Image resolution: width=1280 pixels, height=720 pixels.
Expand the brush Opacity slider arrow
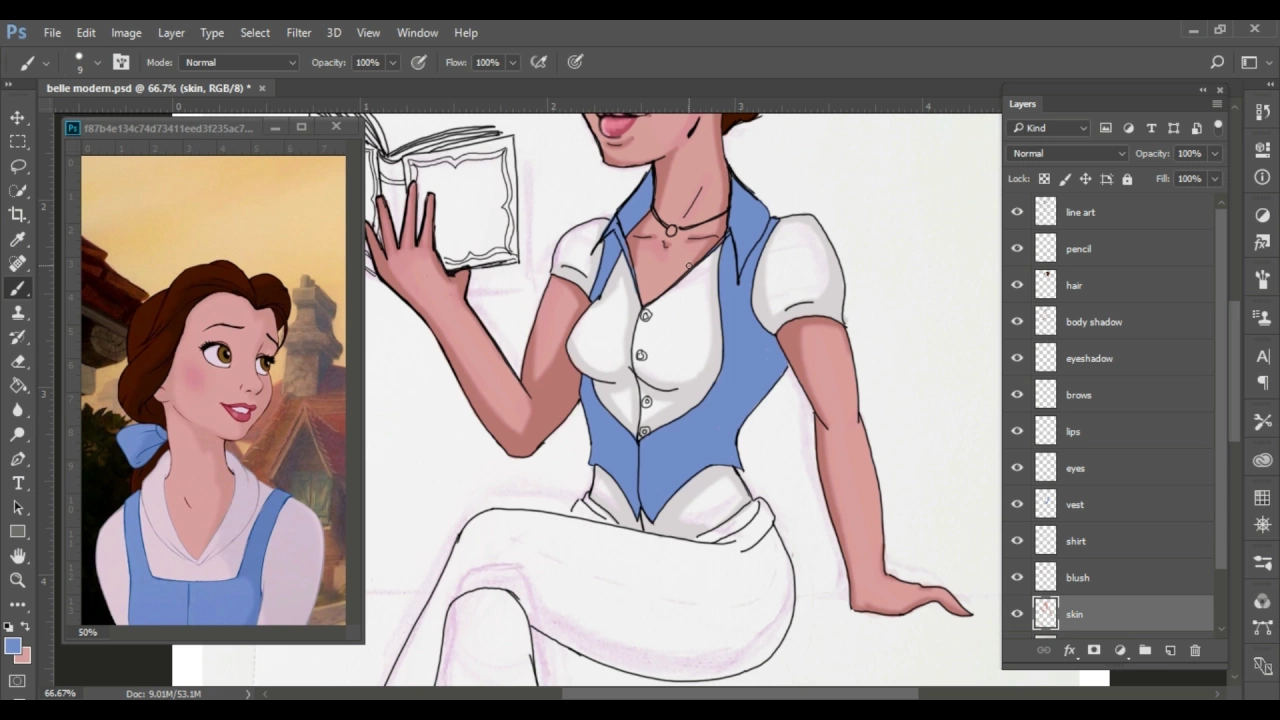point(392,62)
